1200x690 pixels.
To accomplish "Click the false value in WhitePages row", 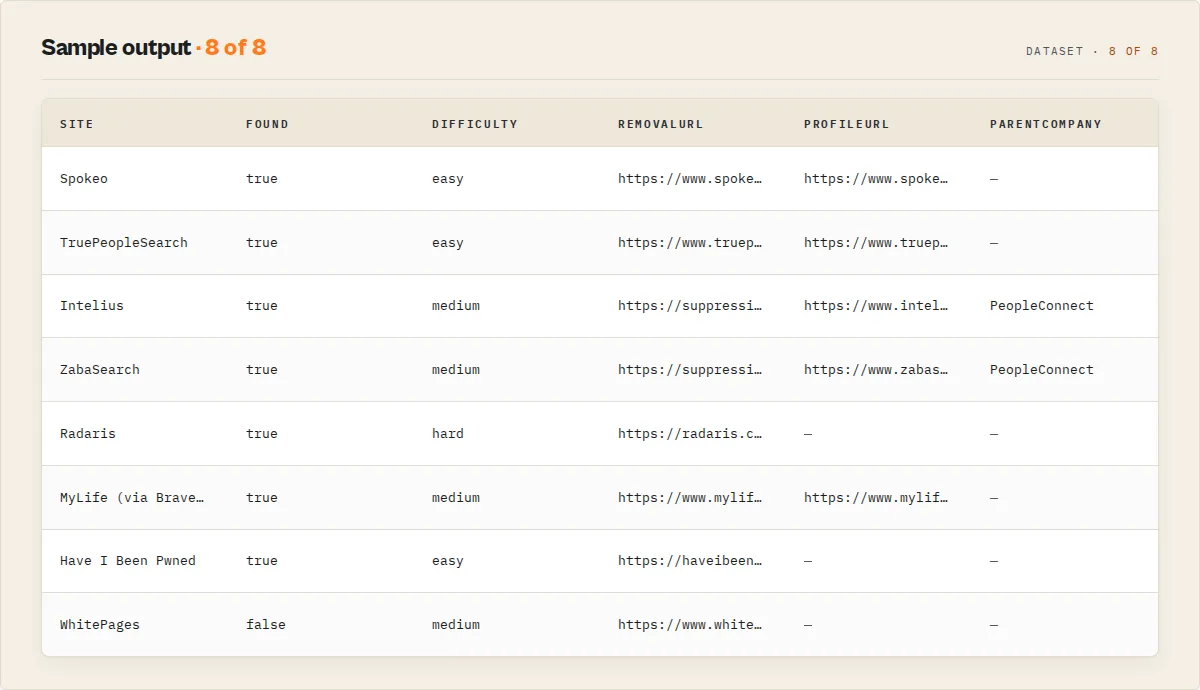I will 266,625.
